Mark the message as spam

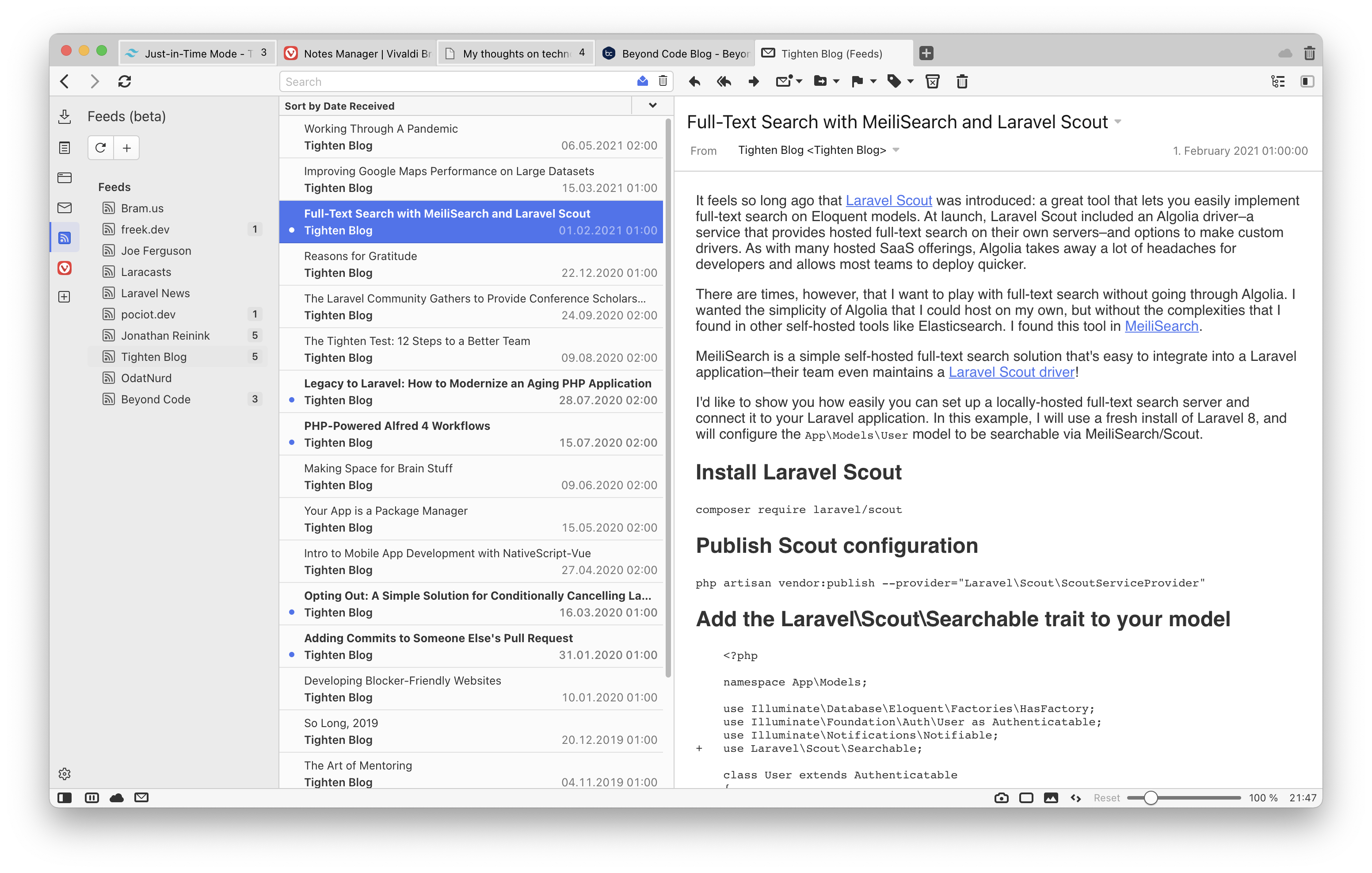933,81
